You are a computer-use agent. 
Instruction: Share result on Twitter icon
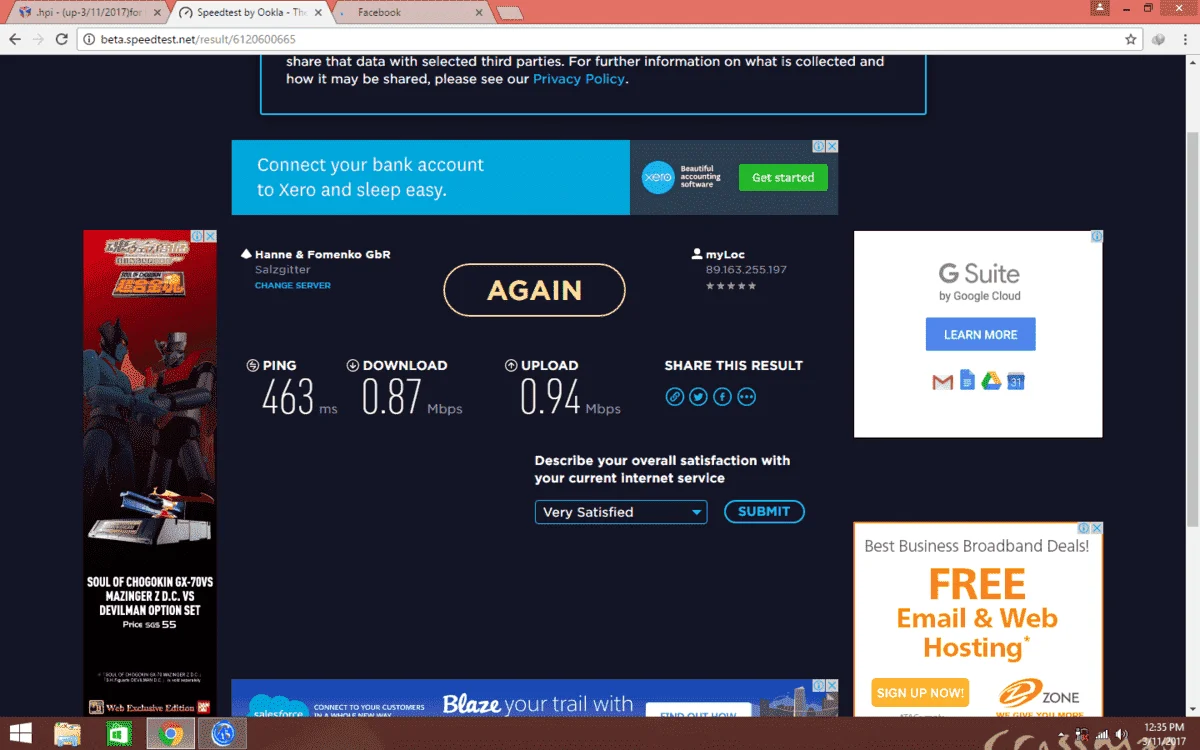click(x=698, y=397)
